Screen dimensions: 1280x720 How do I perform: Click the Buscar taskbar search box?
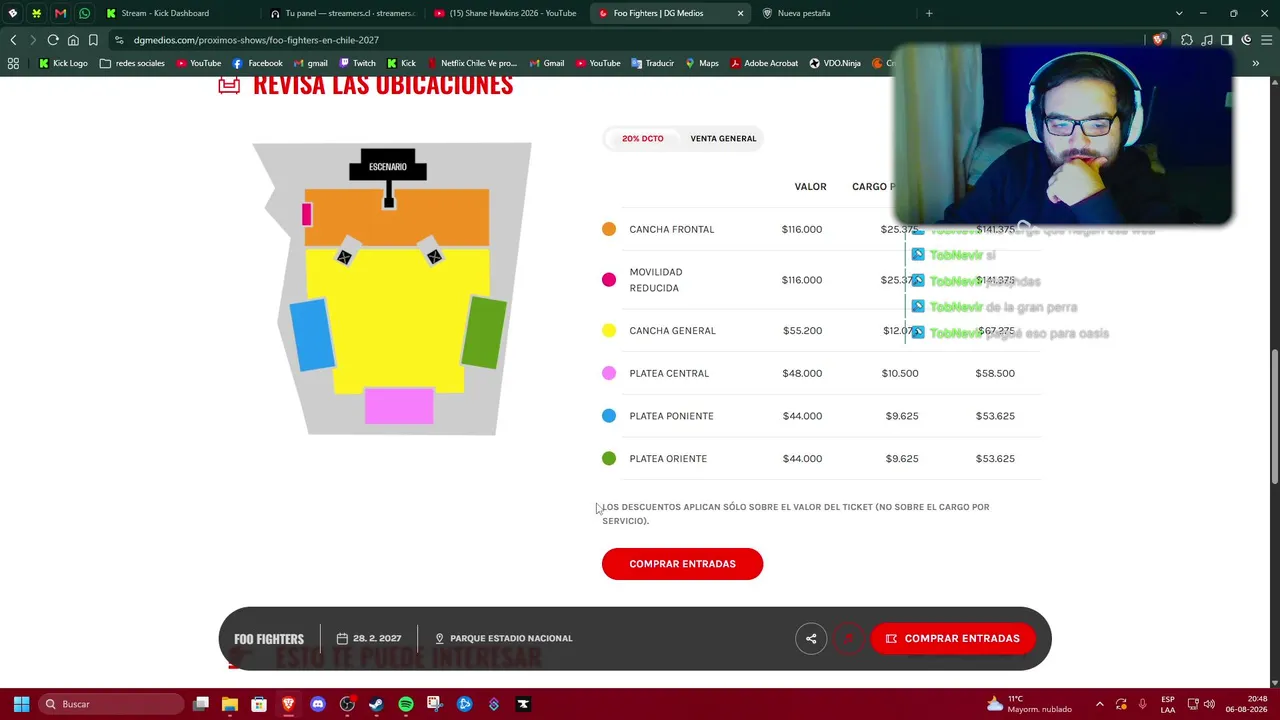(x=113, y=704)
